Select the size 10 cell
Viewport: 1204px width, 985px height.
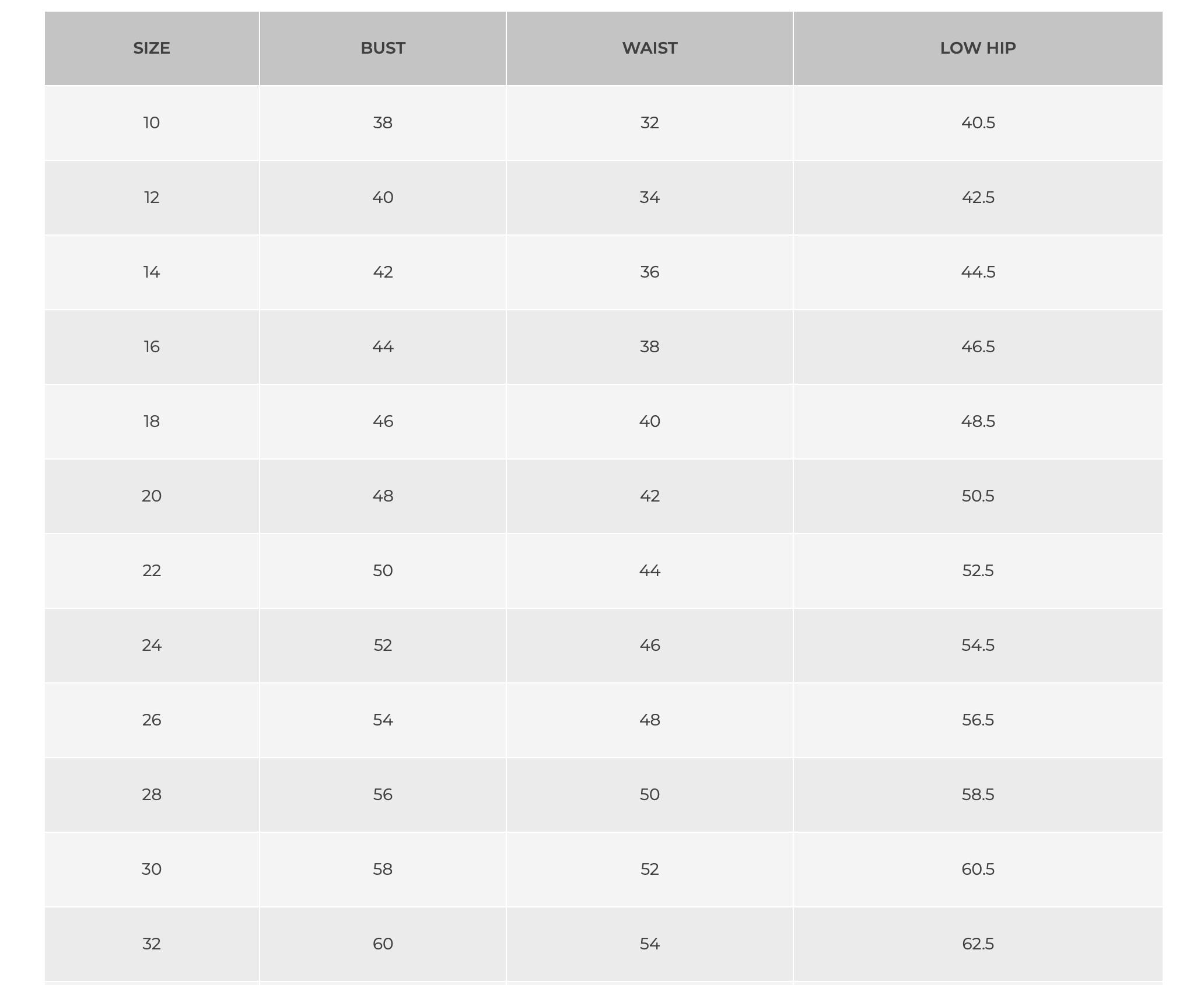pyautogui.click(x=152, y=122)
